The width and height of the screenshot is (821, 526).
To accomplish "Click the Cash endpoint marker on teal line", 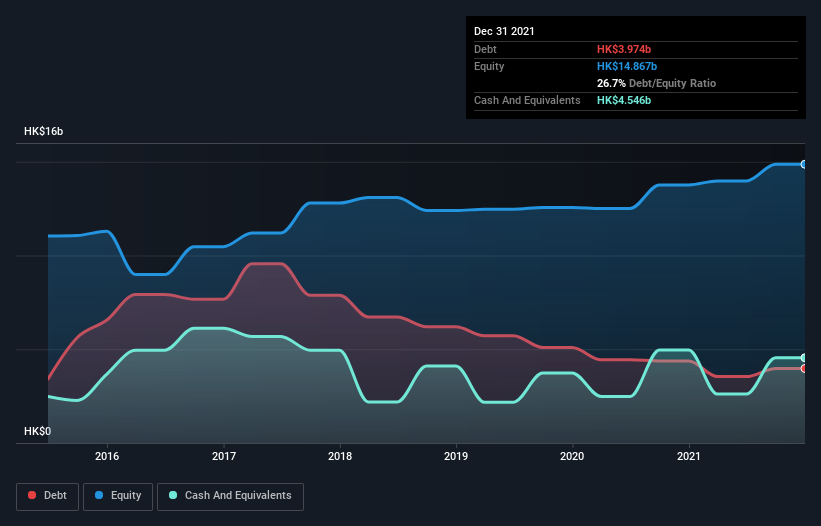I will point(804,358).
